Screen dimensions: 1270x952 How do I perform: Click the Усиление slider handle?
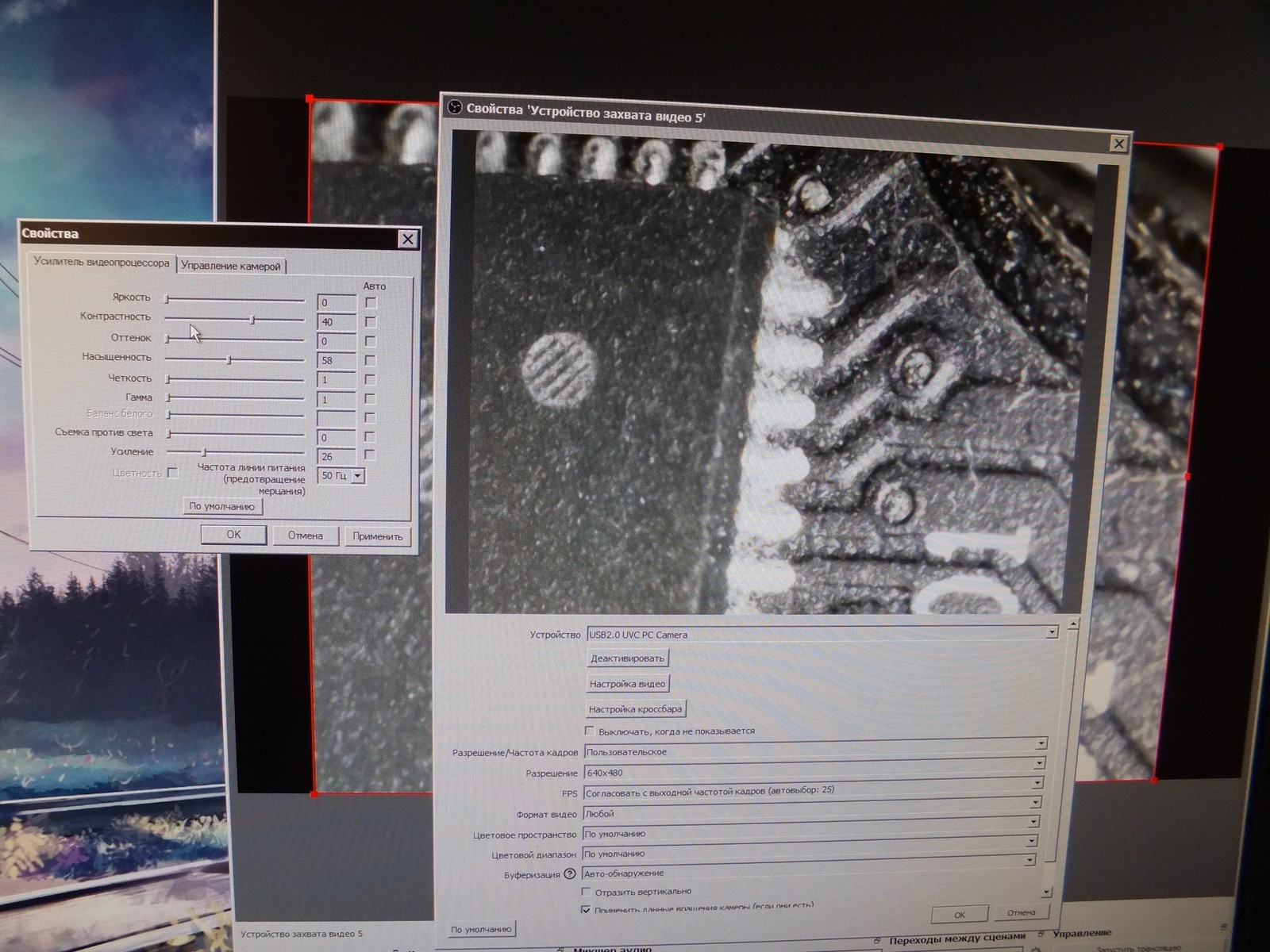[204, 452]
